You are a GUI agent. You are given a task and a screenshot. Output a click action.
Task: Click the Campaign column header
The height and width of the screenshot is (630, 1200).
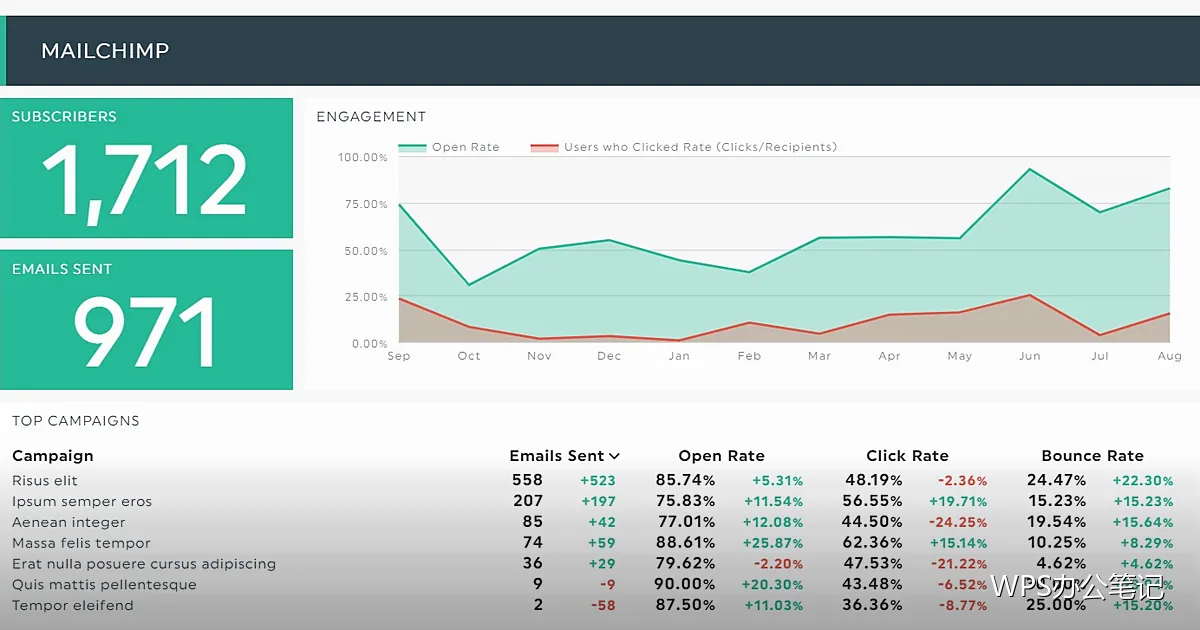point(53,456)
